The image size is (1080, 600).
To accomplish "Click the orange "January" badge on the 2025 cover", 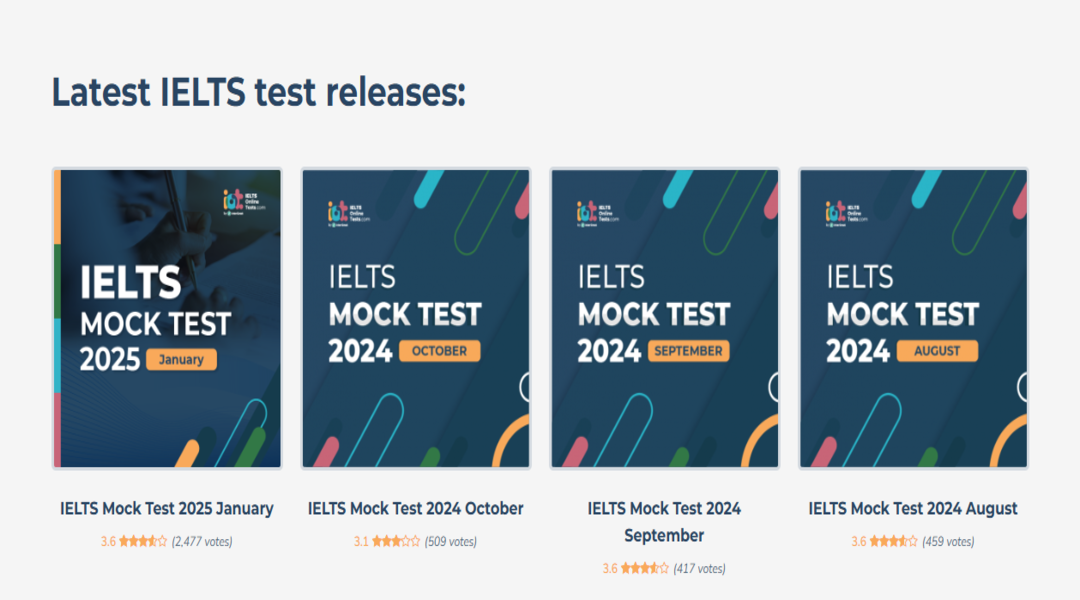I will pos(181,360).
